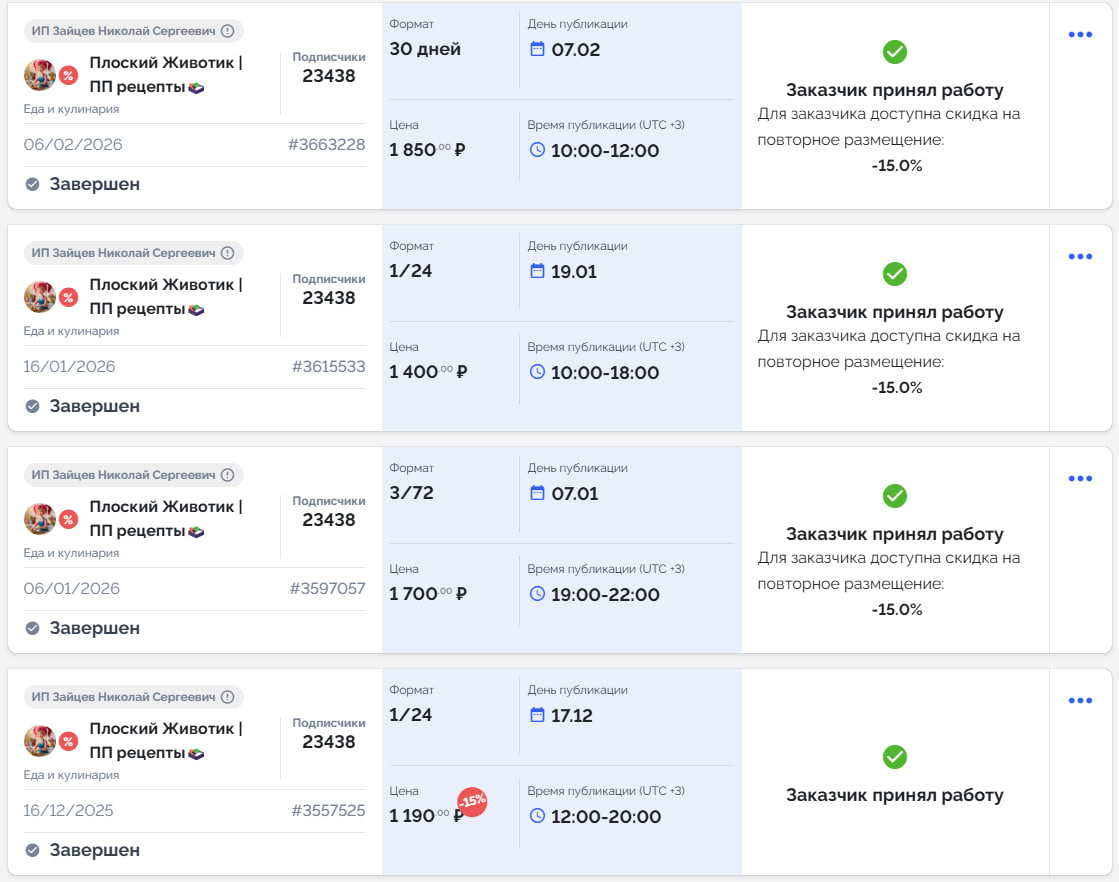Click green accepted checkmark in first order
This screenshot has width=1119, height=882.
[x=895, y=51]
